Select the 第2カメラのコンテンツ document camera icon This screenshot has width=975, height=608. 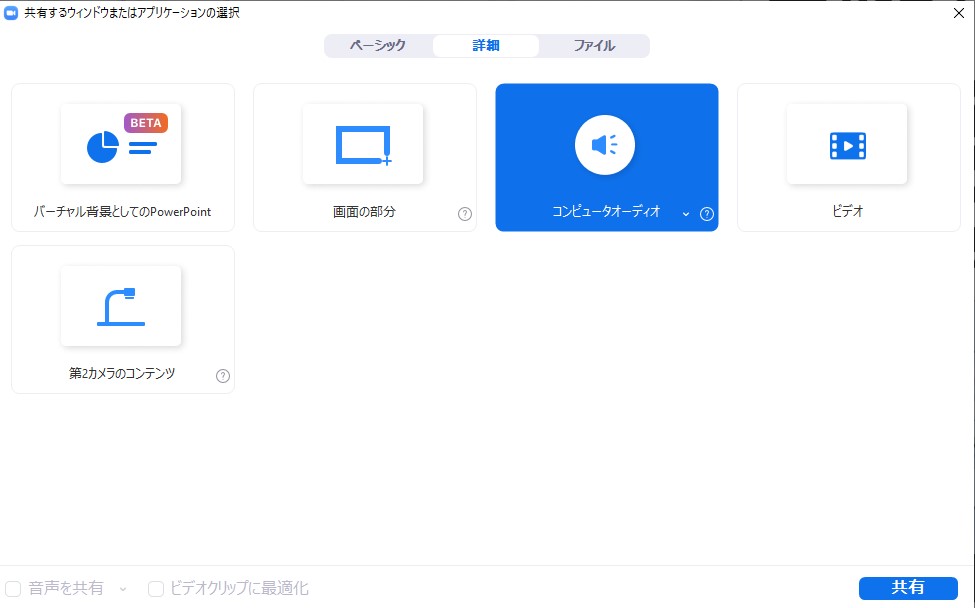(121, 306)
